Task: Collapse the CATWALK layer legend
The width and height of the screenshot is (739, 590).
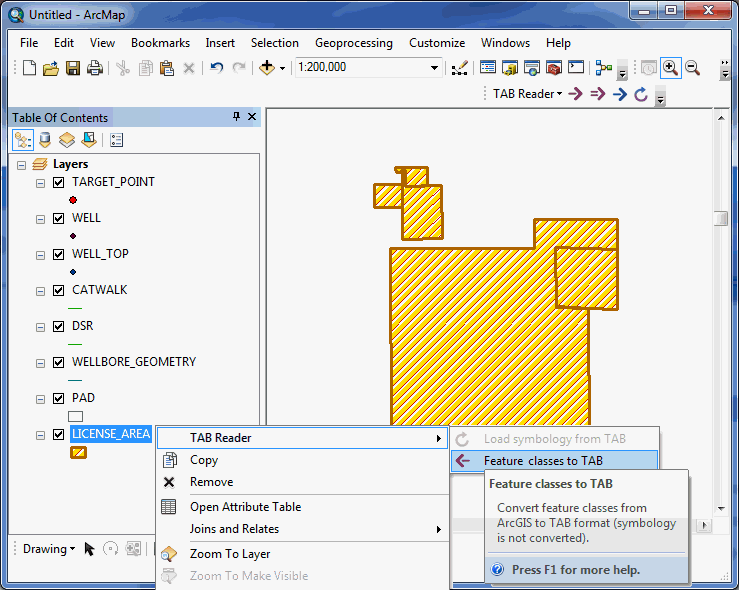Action: 41,291
